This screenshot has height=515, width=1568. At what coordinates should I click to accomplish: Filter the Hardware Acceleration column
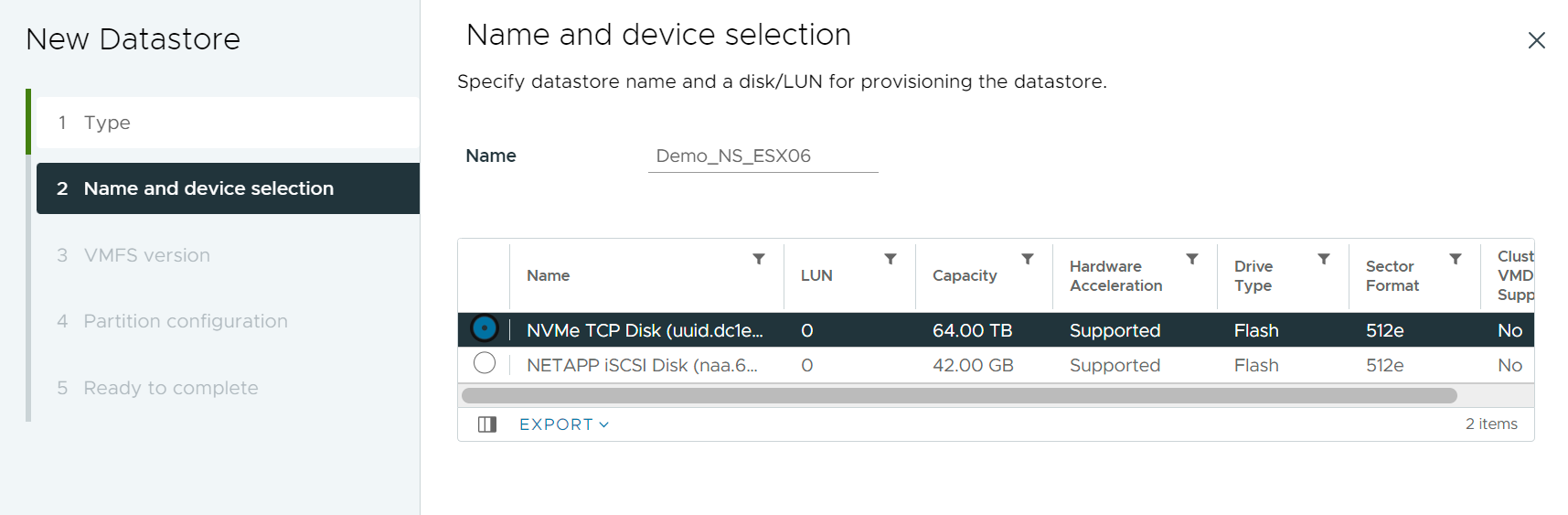click(x=1192, y=259)
